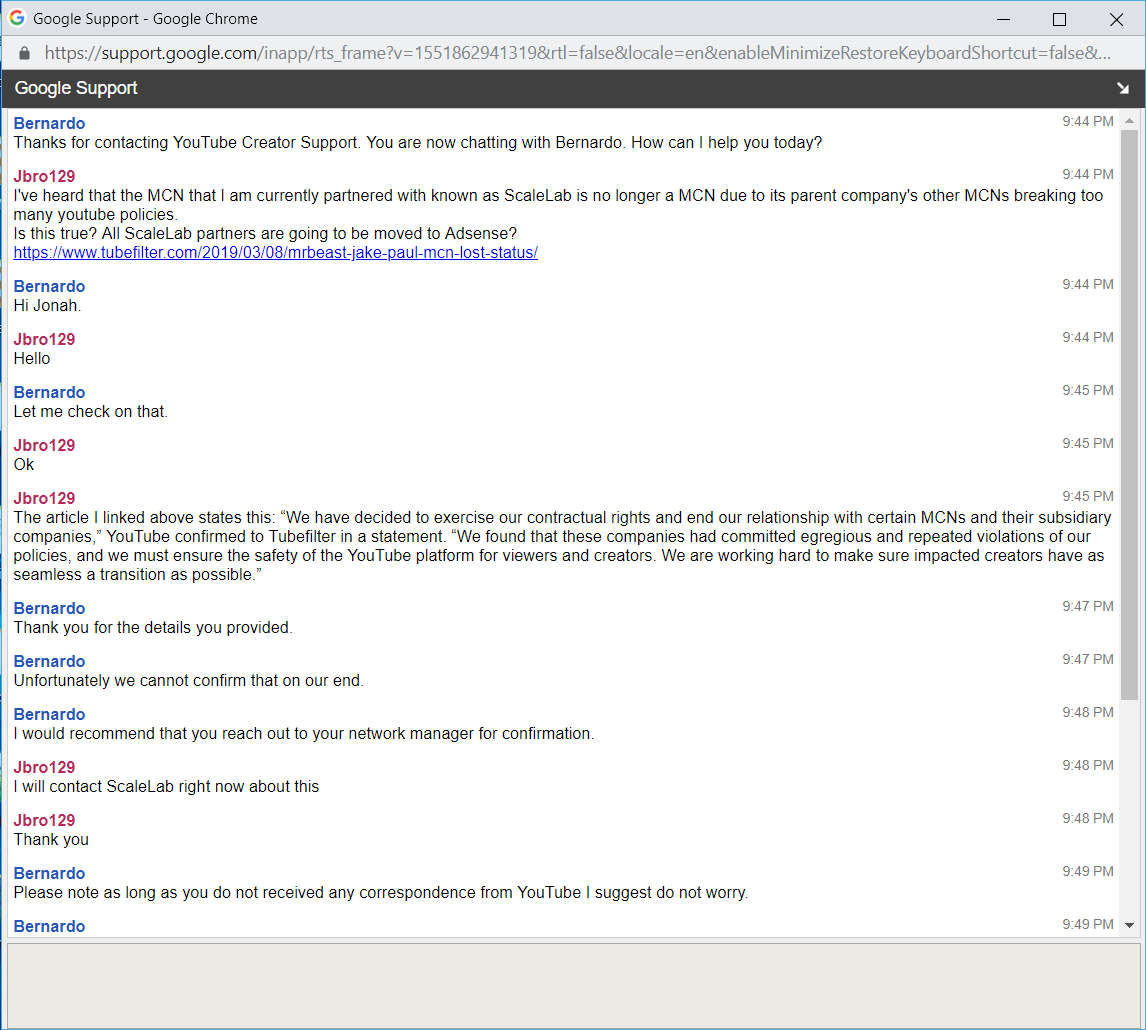Click "I will contact ScaleLab right now" message

click(x=166, y=787)
